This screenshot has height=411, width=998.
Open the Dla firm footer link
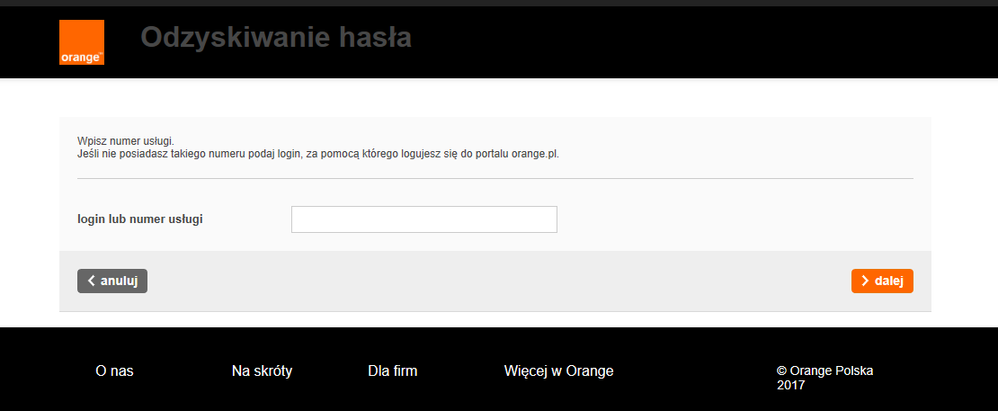[393, 372]
